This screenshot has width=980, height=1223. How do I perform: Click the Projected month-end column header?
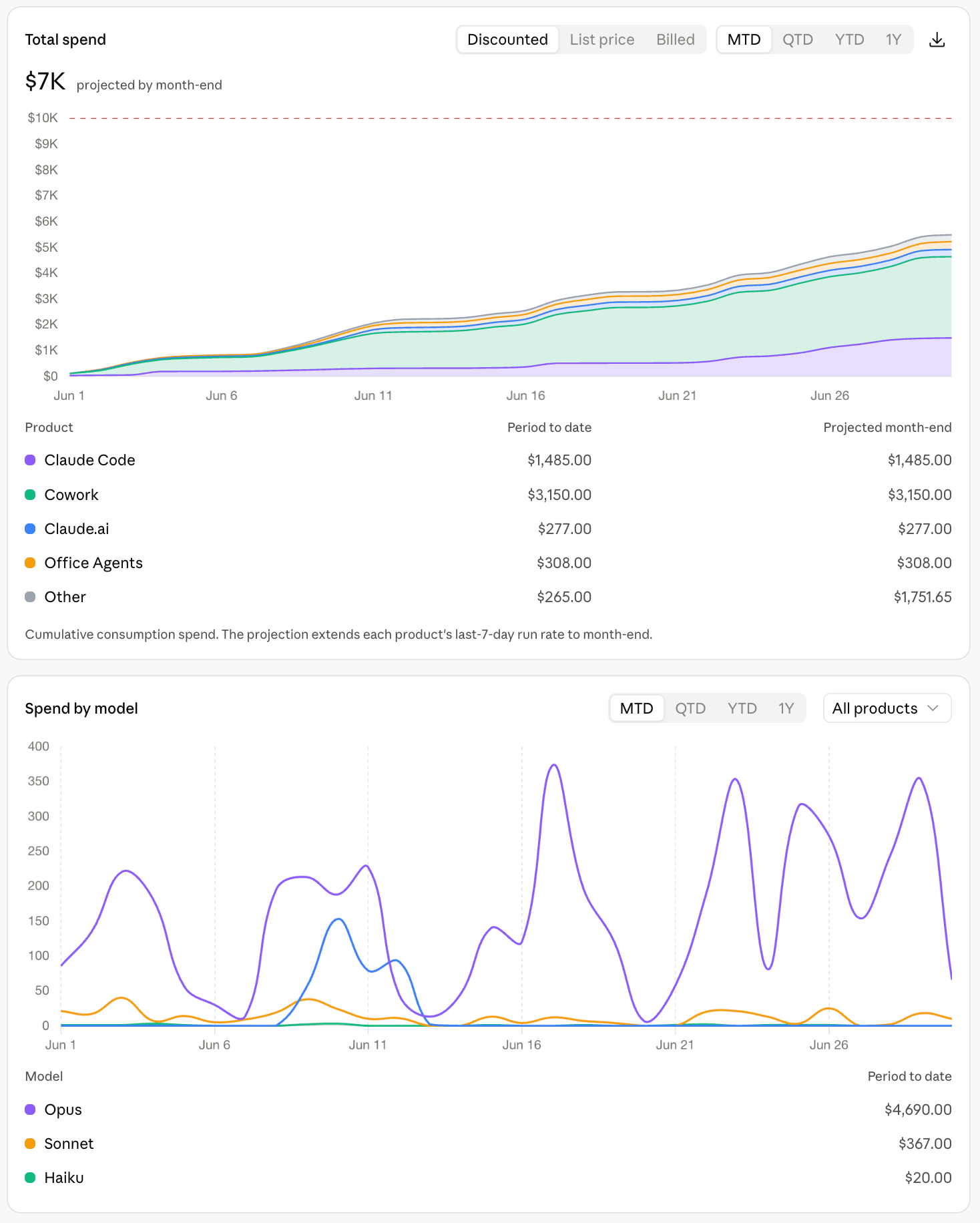pos(887,427)
